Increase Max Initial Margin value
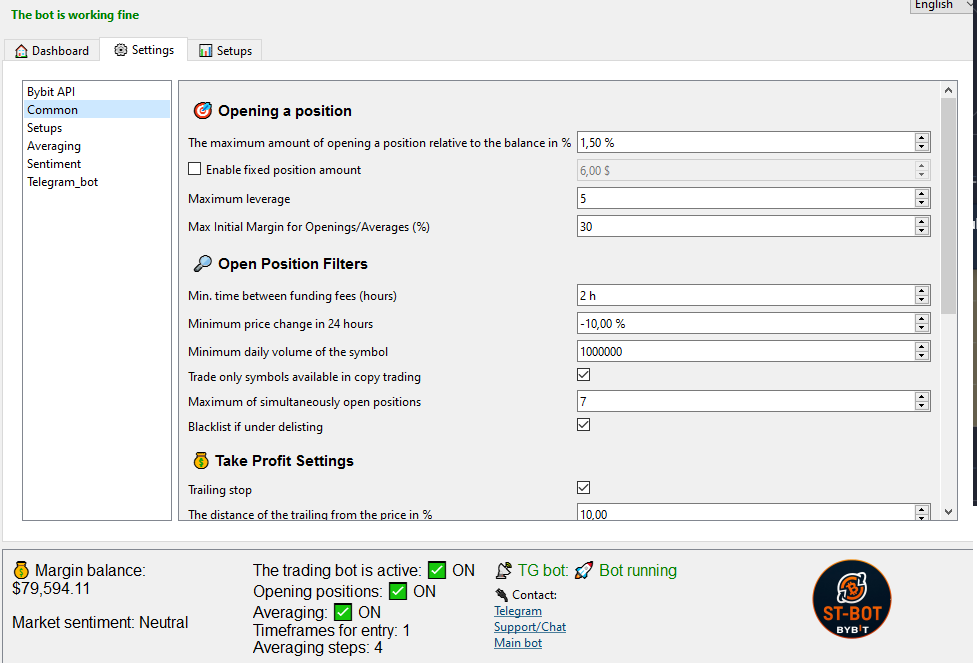Screen dimensions: 977x663 tap(922, 222)
